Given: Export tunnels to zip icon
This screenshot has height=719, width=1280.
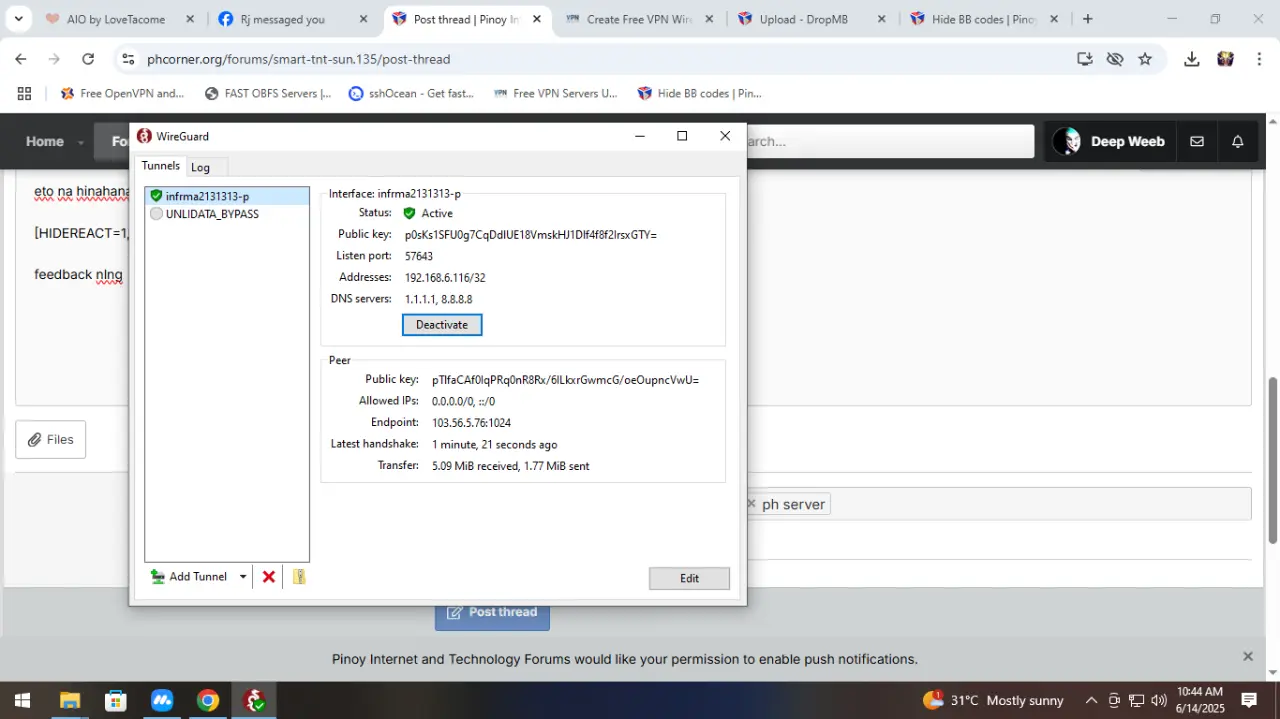Looking at the screenshot, I should (298, 577).
